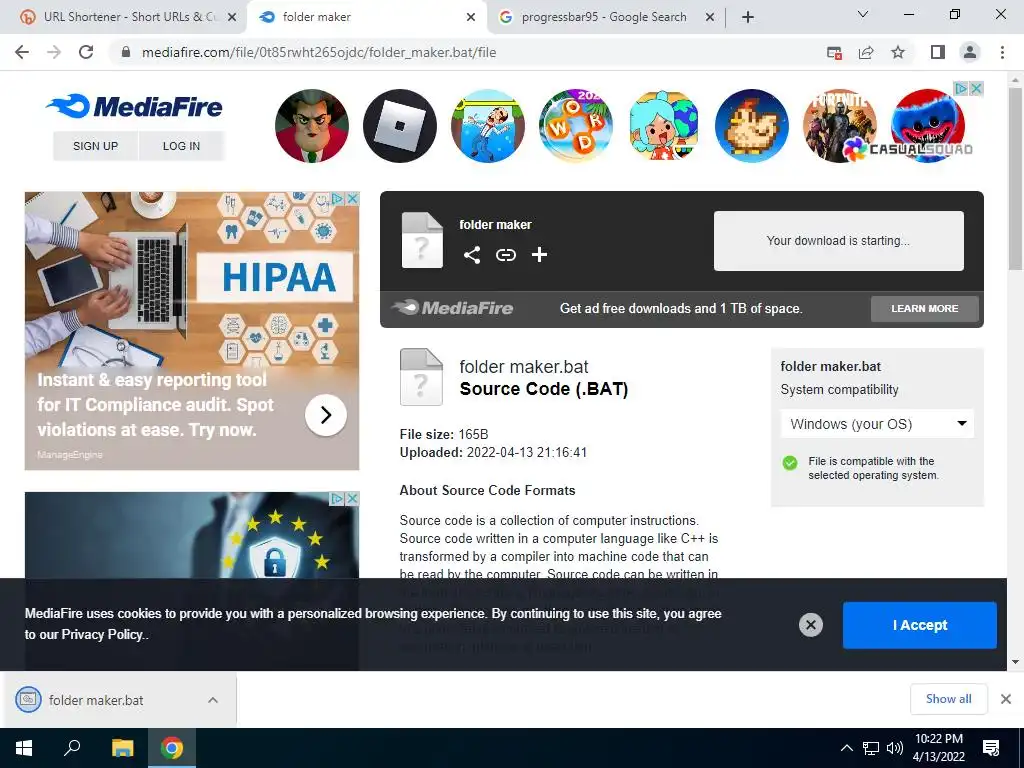1024x768 pixels.
Task: Click the plus icon to add file
Action: pyautogui.click(x=539, y=255)
